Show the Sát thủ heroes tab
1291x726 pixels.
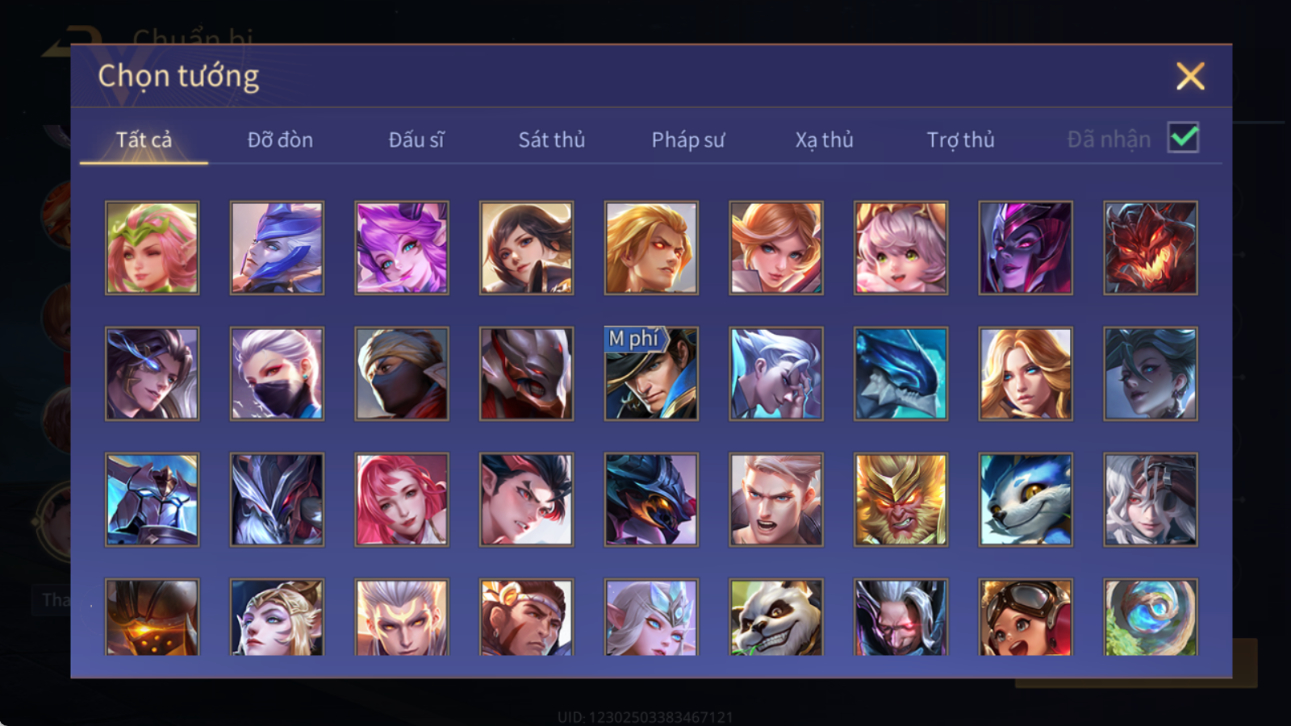tap(552, 140)
